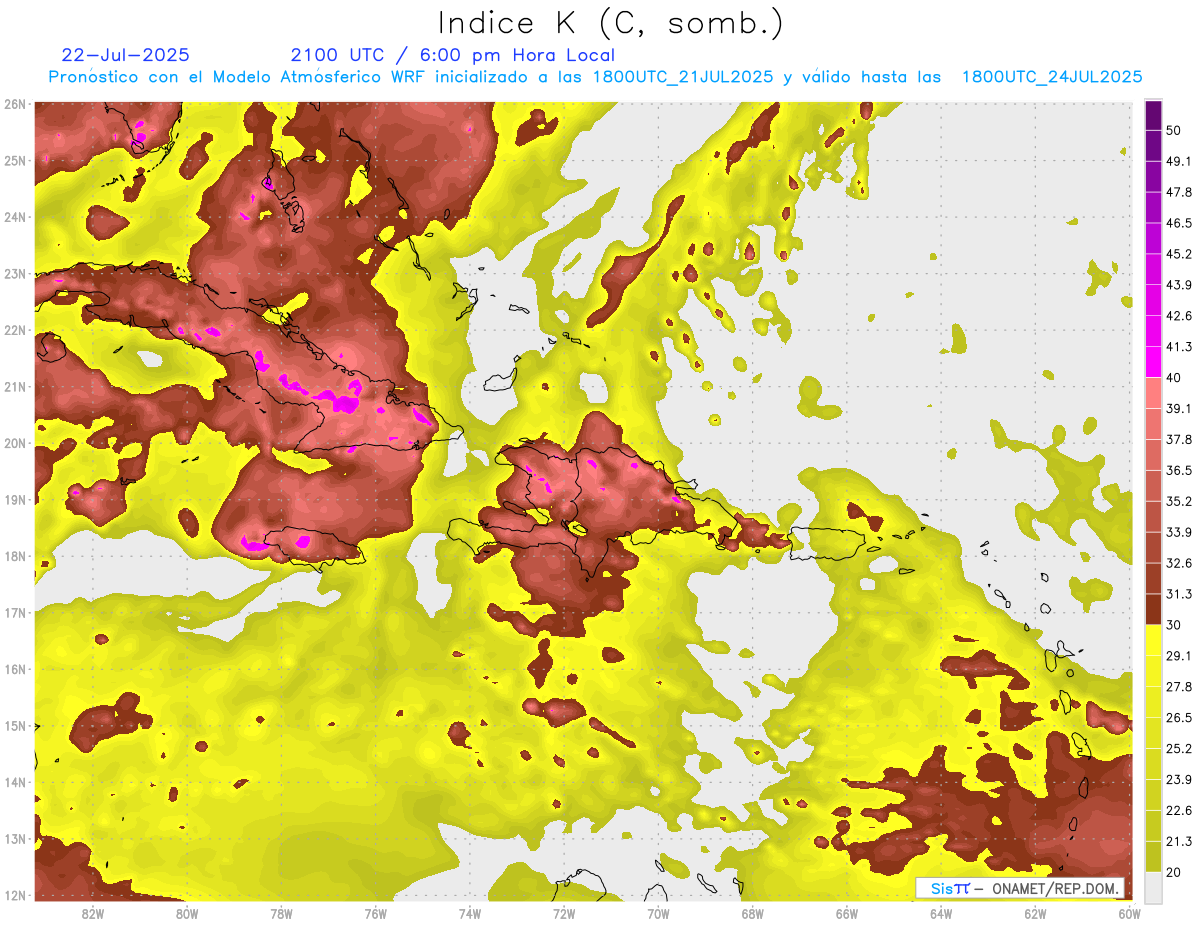
Task: Click longitude label 82W
Action: (92, 914)
